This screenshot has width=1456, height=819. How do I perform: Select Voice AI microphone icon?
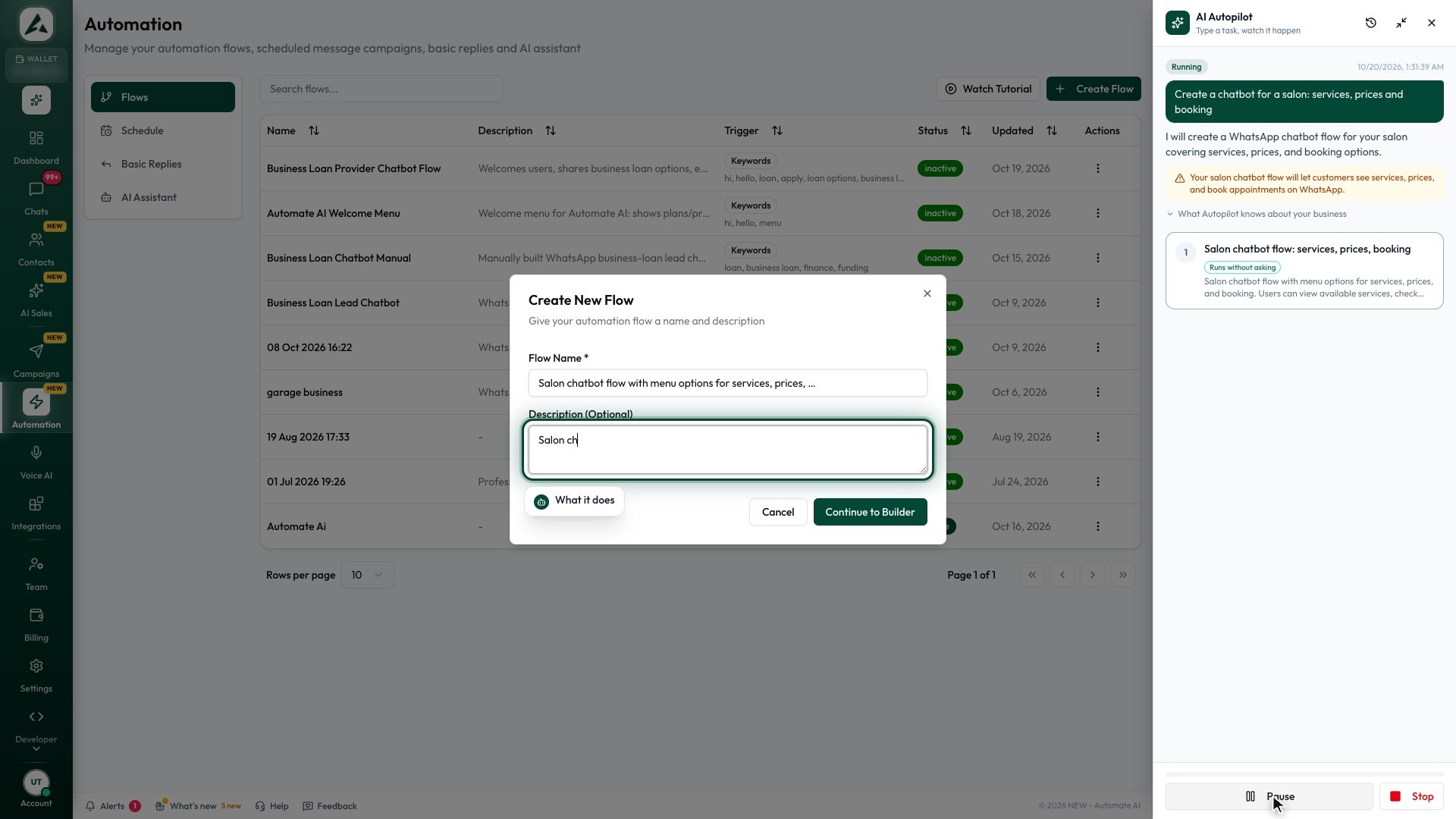(36, 453)
